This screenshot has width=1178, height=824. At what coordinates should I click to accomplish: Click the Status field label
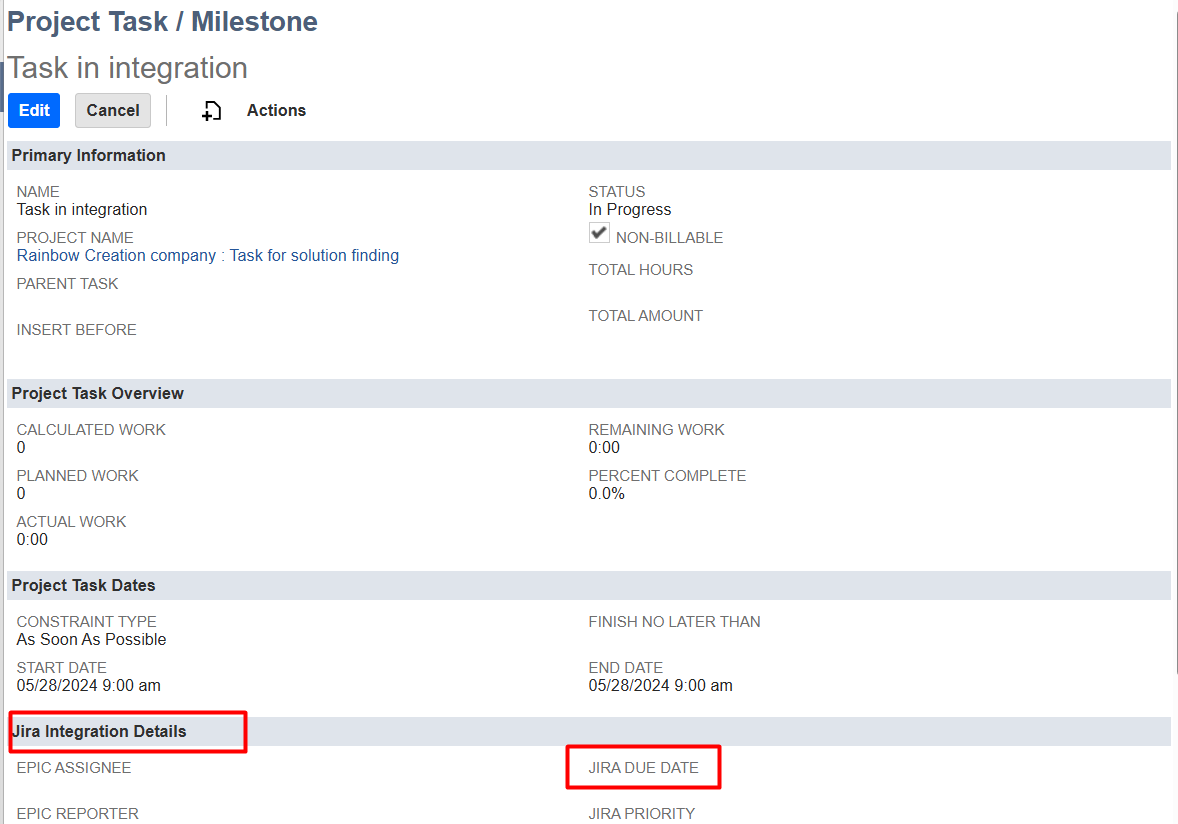tap(616, 192)
